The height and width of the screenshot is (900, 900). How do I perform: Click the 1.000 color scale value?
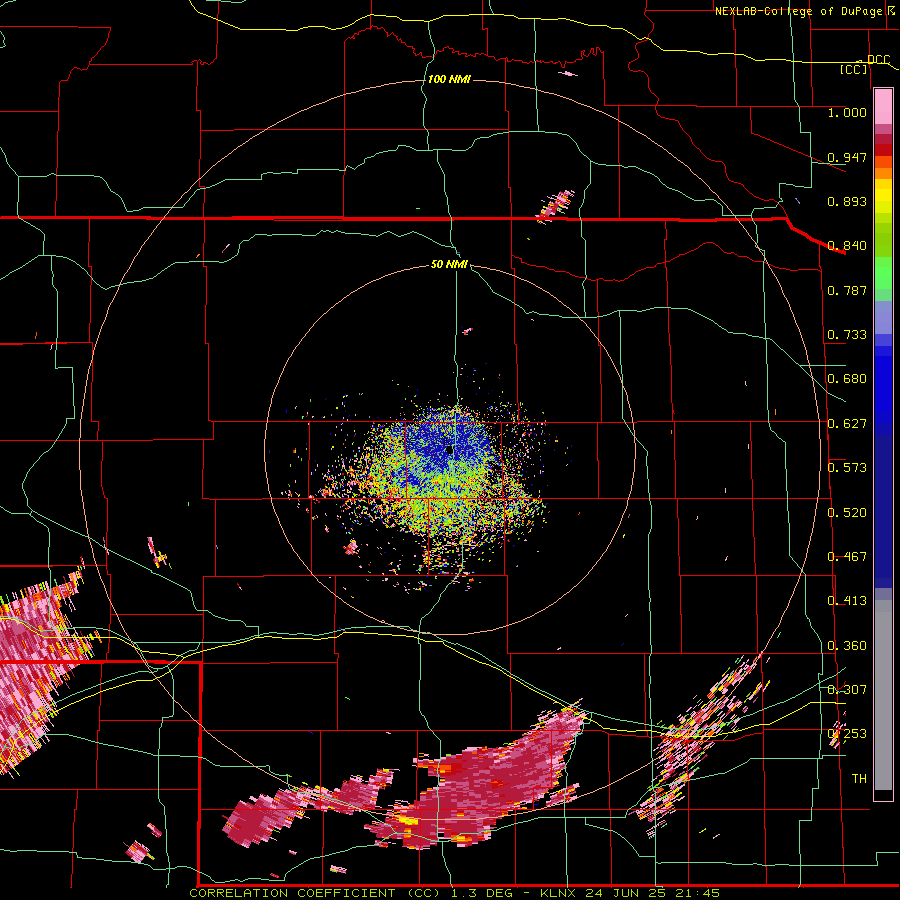(x=847, y=112)
